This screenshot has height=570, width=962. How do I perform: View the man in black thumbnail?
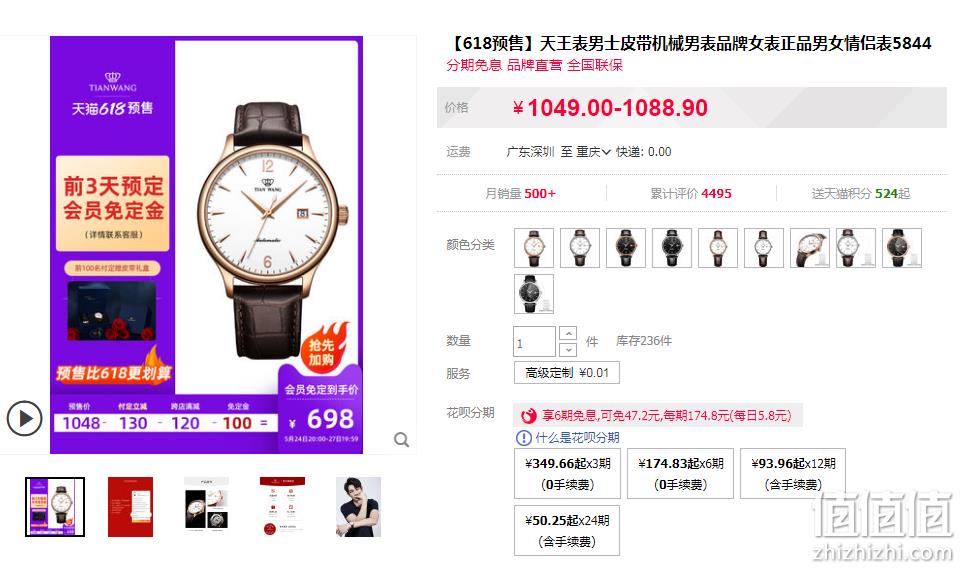(x=358, y=507)
